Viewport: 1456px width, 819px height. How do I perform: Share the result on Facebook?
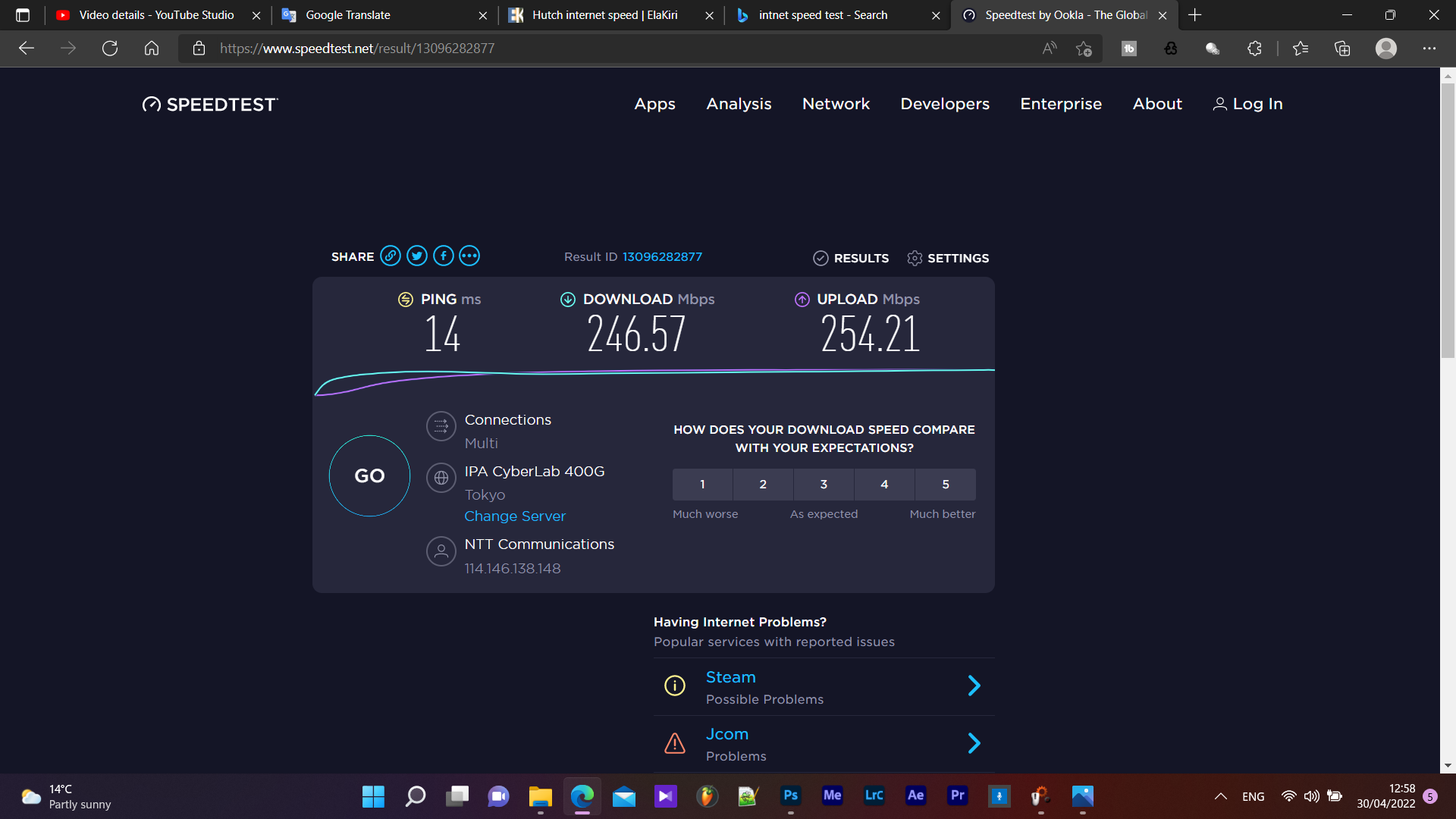pyautogui.click(x=444, y=256)
